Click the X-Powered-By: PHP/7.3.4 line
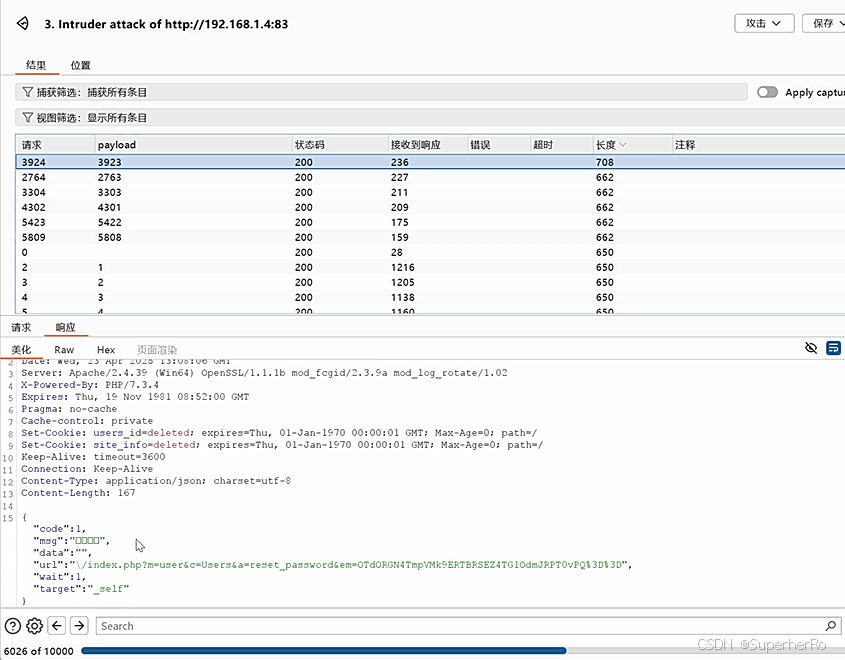The image size is (845, 660). [90, 385]
